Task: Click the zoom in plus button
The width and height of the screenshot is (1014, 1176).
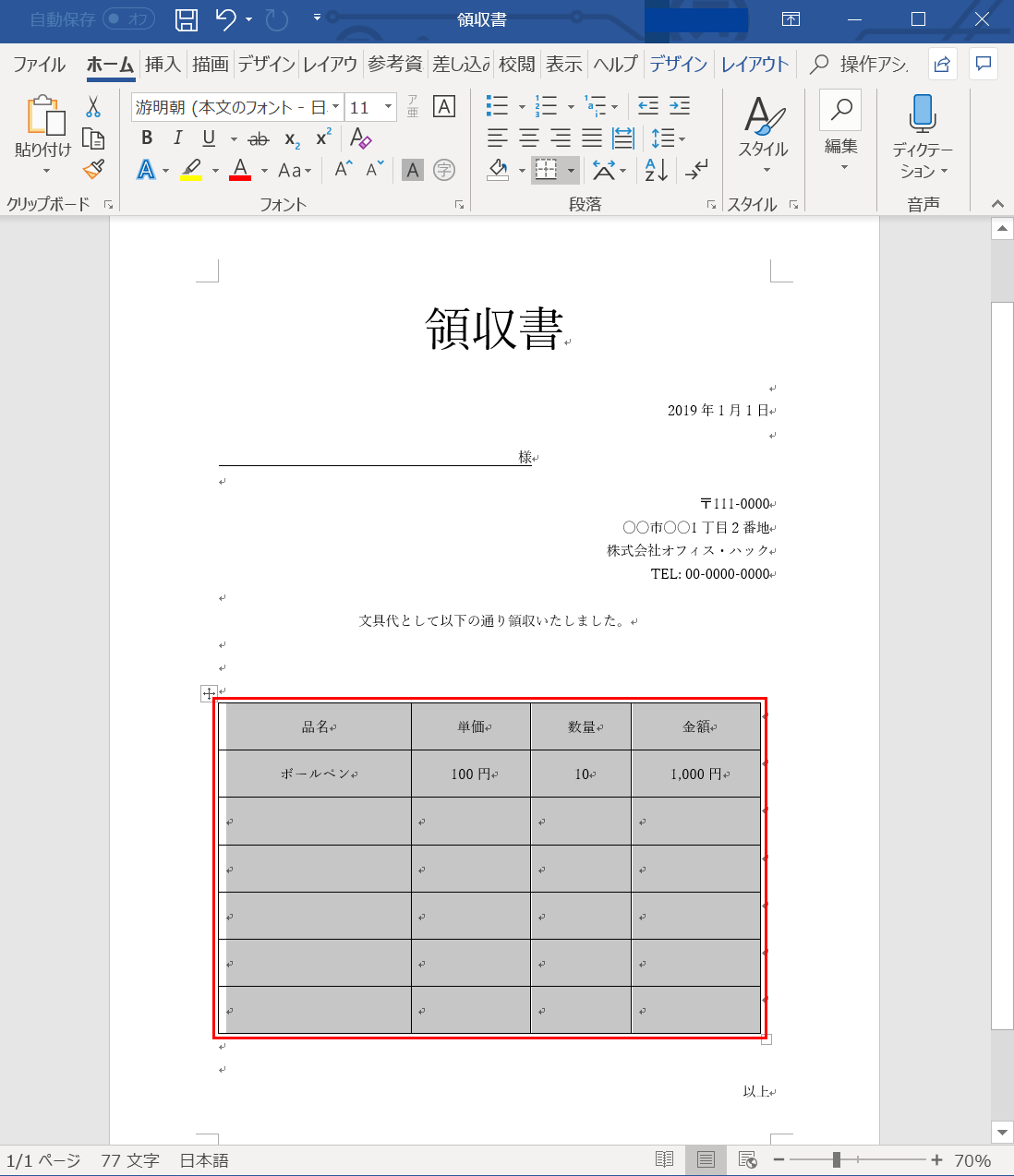Action: pyautogui.click(x=936, y=1160)
